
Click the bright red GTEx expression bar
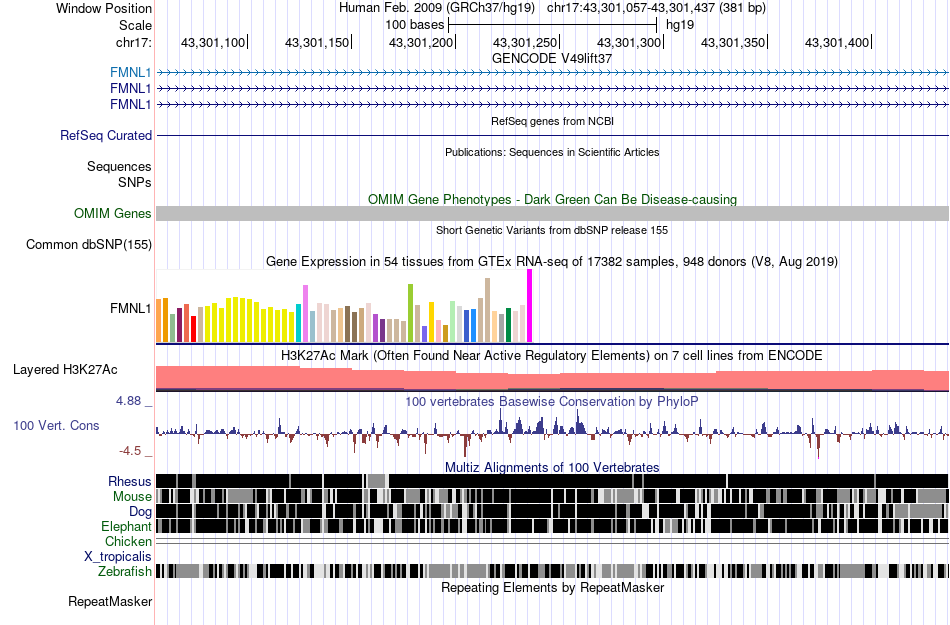click(194, 329)
